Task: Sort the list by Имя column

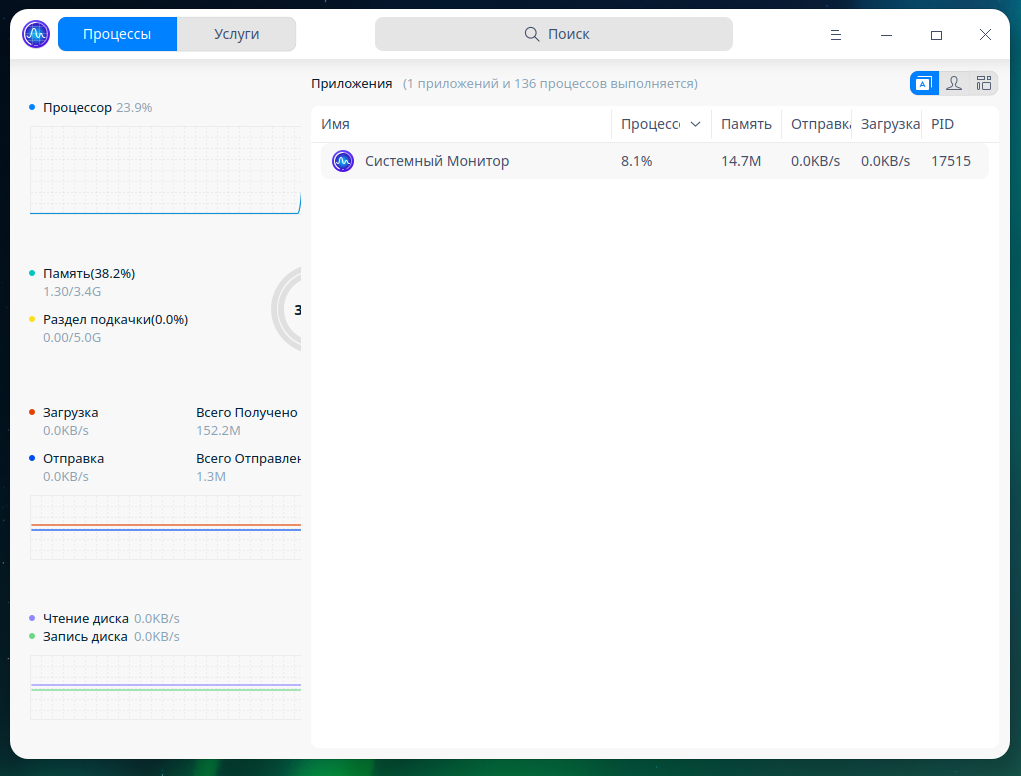Action: point(460,125)
